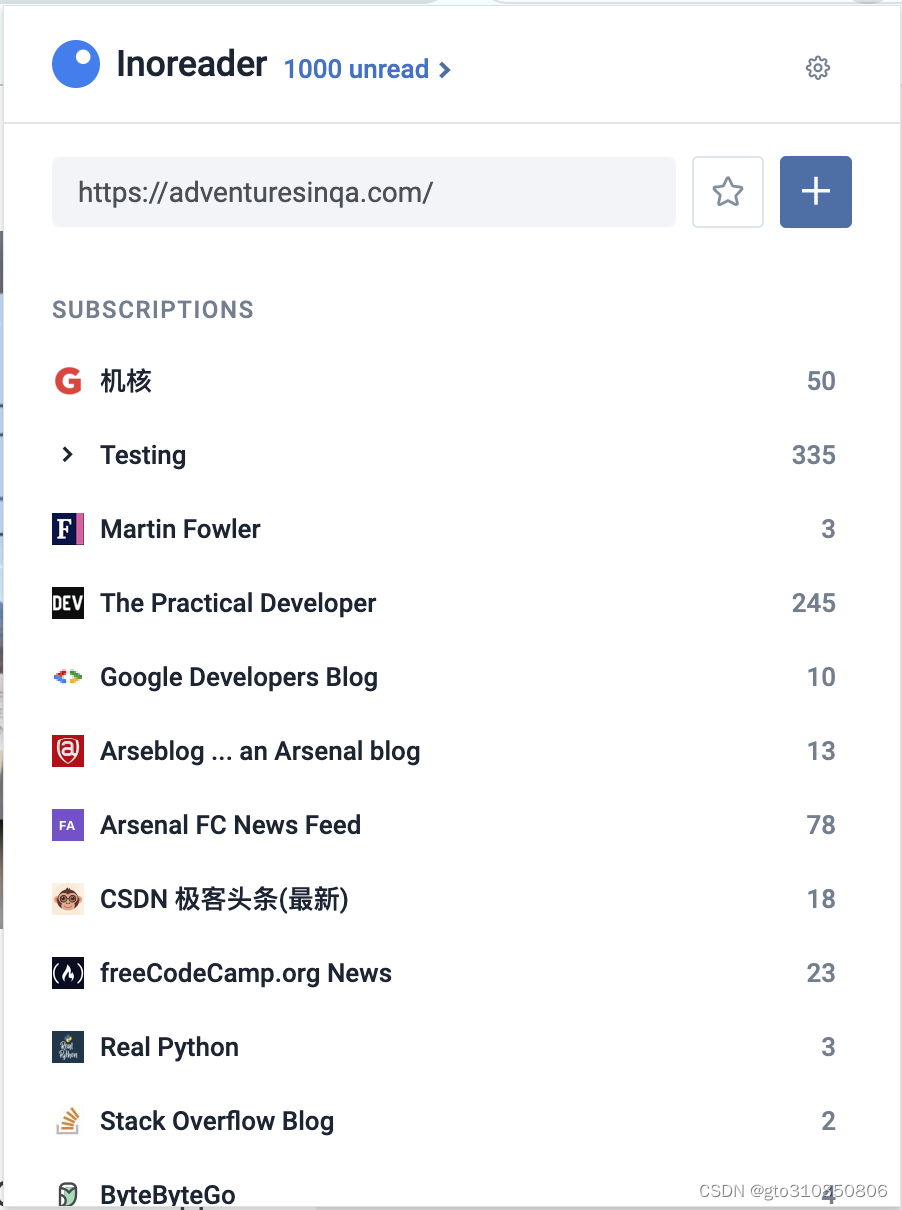Image resolution: width=902 pixels, height=1210 pixels.
Task: Click the Arseblog feed favicon
Action: (x=68, y=751)
